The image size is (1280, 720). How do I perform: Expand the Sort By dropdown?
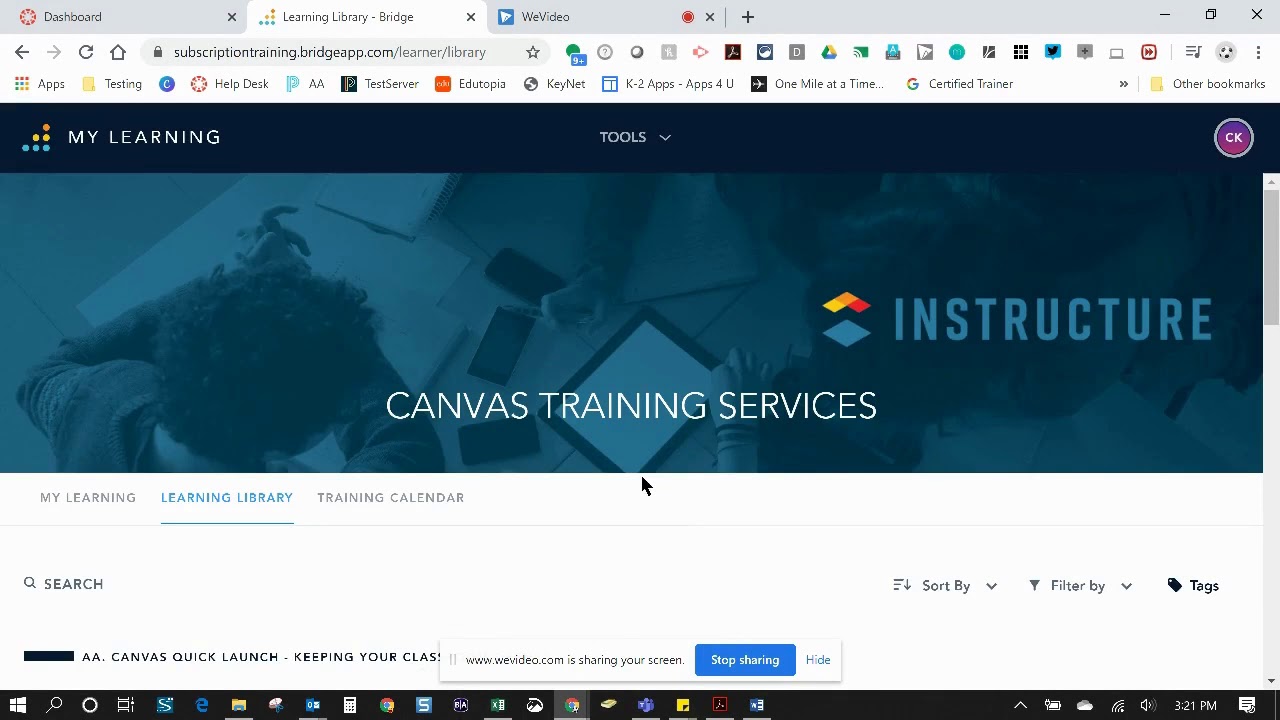(945, 585)
